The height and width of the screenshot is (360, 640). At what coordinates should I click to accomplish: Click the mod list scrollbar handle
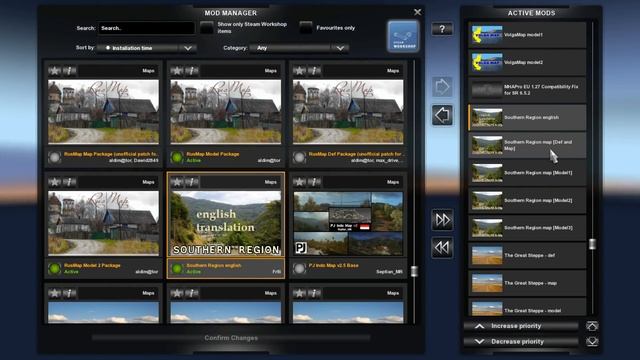(414, 271)
